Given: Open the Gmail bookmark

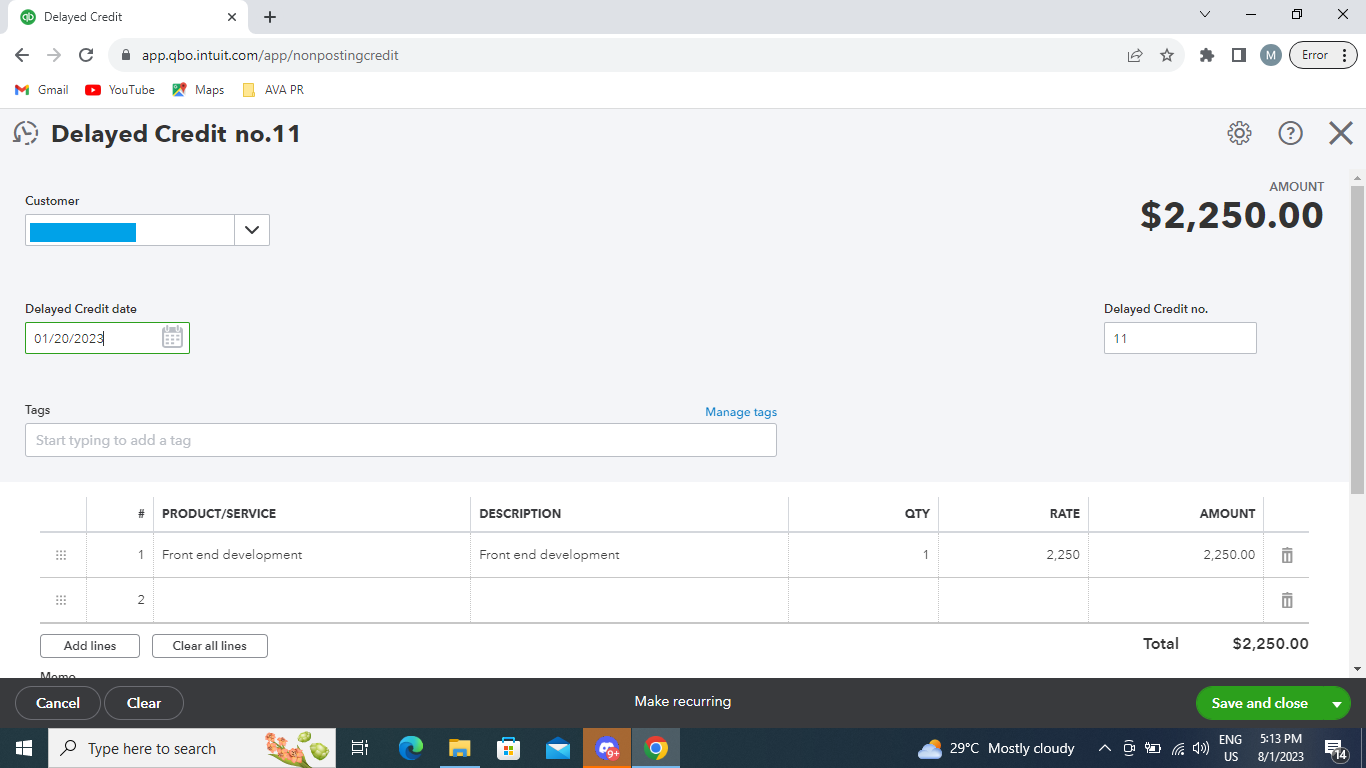Looking at the screenshot, I should coord(42,90).
